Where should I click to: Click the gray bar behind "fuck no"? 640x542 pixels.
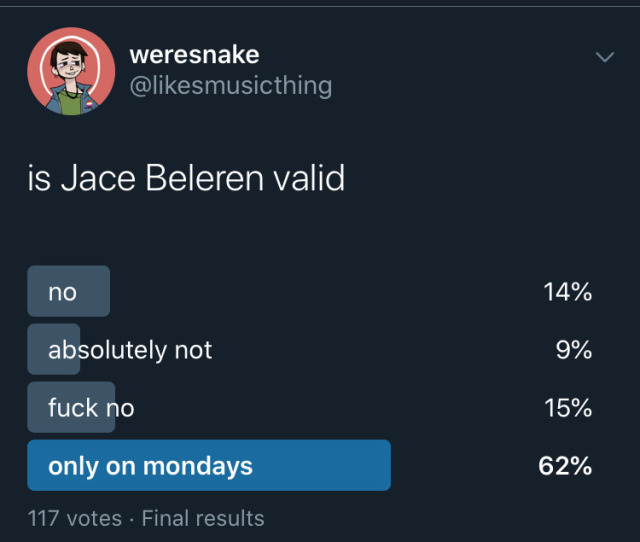pos(71,407)
